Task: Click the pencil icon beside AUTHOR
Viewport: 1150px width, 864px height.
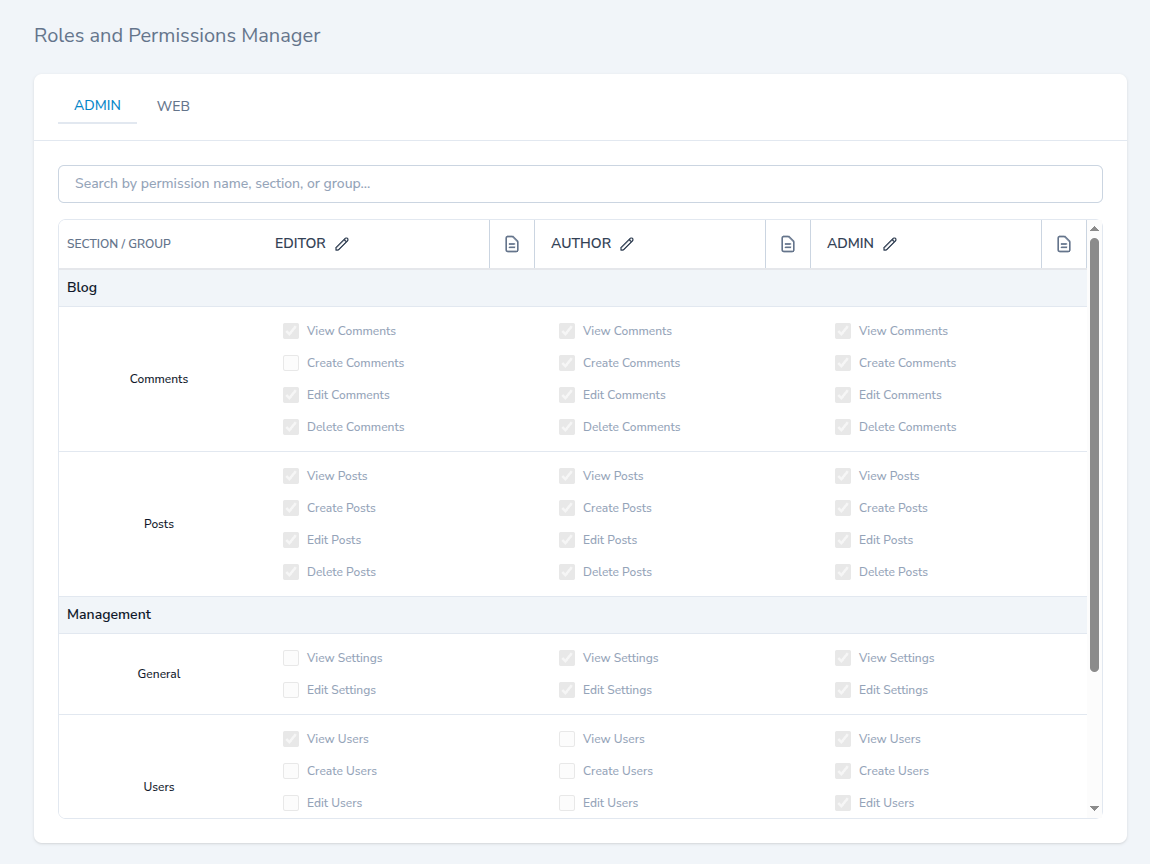Action: click(x=628, y=243)
